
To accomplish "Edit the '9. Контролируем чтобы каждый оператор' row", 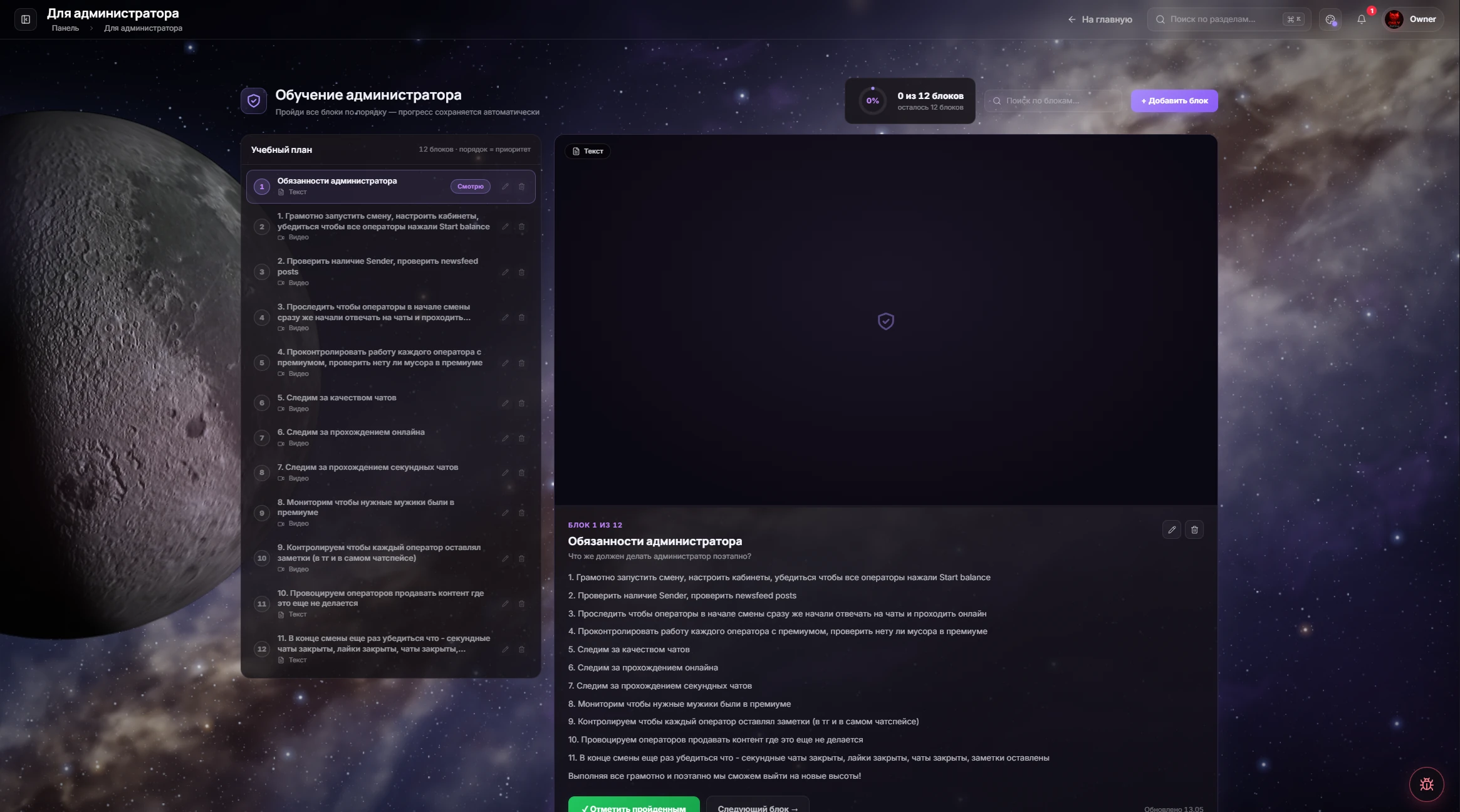I will coord(505,559).
